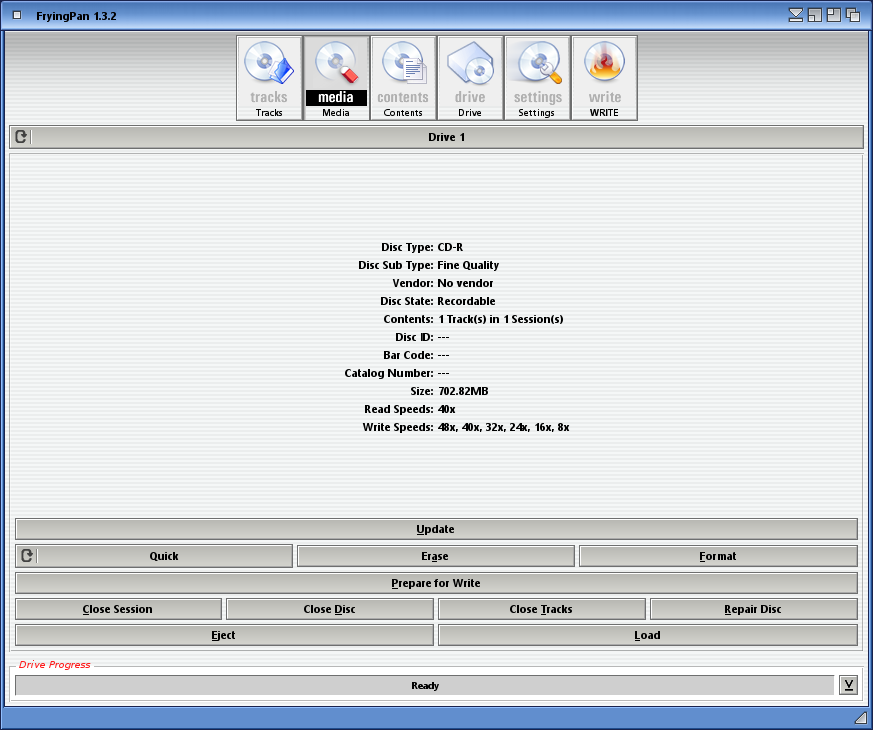The image size is (873, 730).
Task: Click the Ready progress bar
Action: [424, 685]
